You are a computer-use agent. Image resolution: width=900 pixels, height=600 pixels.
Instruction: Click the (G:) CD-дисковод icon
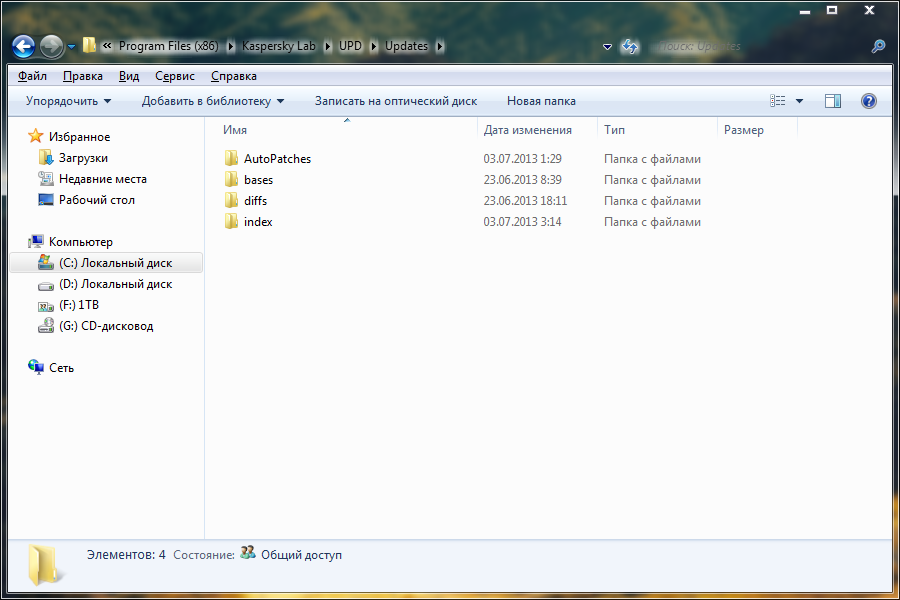point(46,326)
